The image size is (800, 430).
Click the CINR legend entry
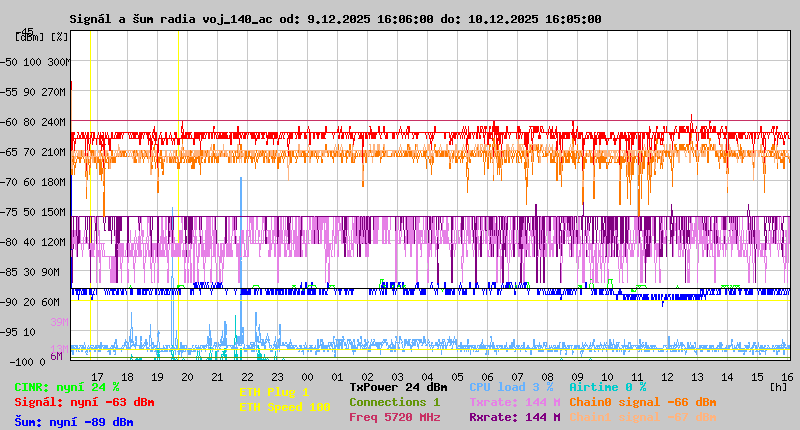(x=67, y=386)
